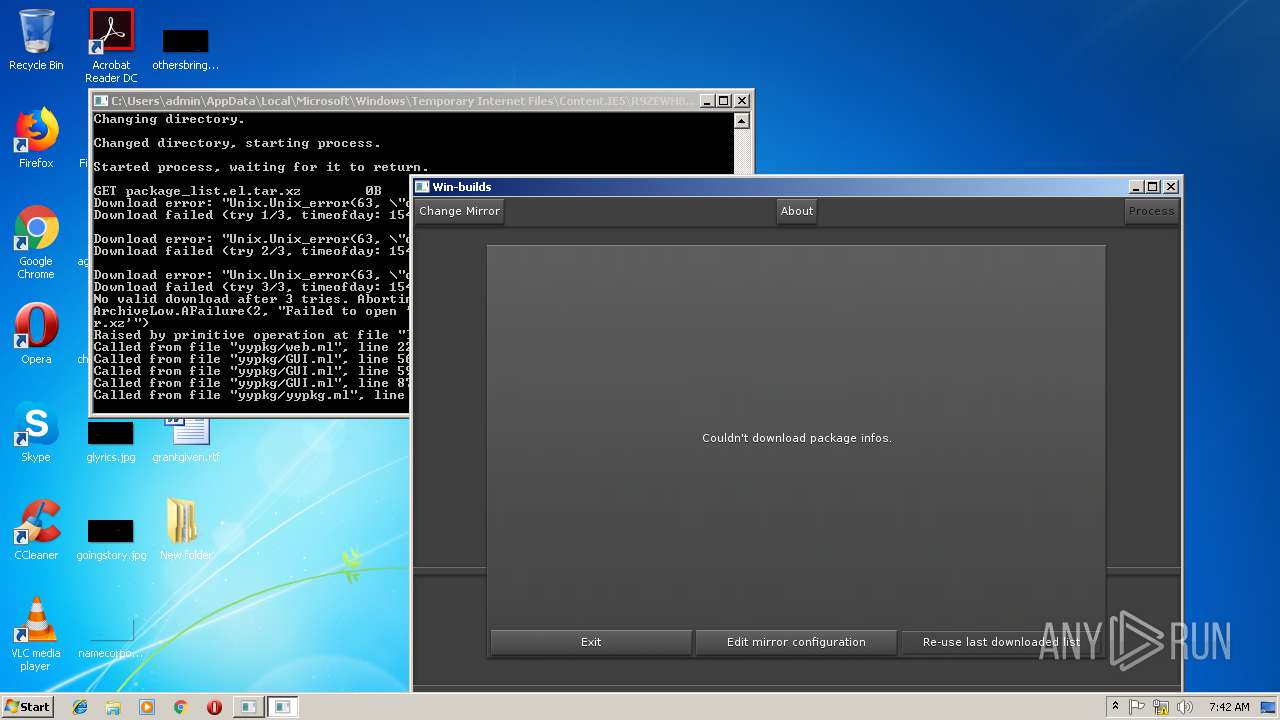Click the Change Mirror button
Image resolution: width=1280 pixels, height=720 pixels.
[x=460, y=211]
